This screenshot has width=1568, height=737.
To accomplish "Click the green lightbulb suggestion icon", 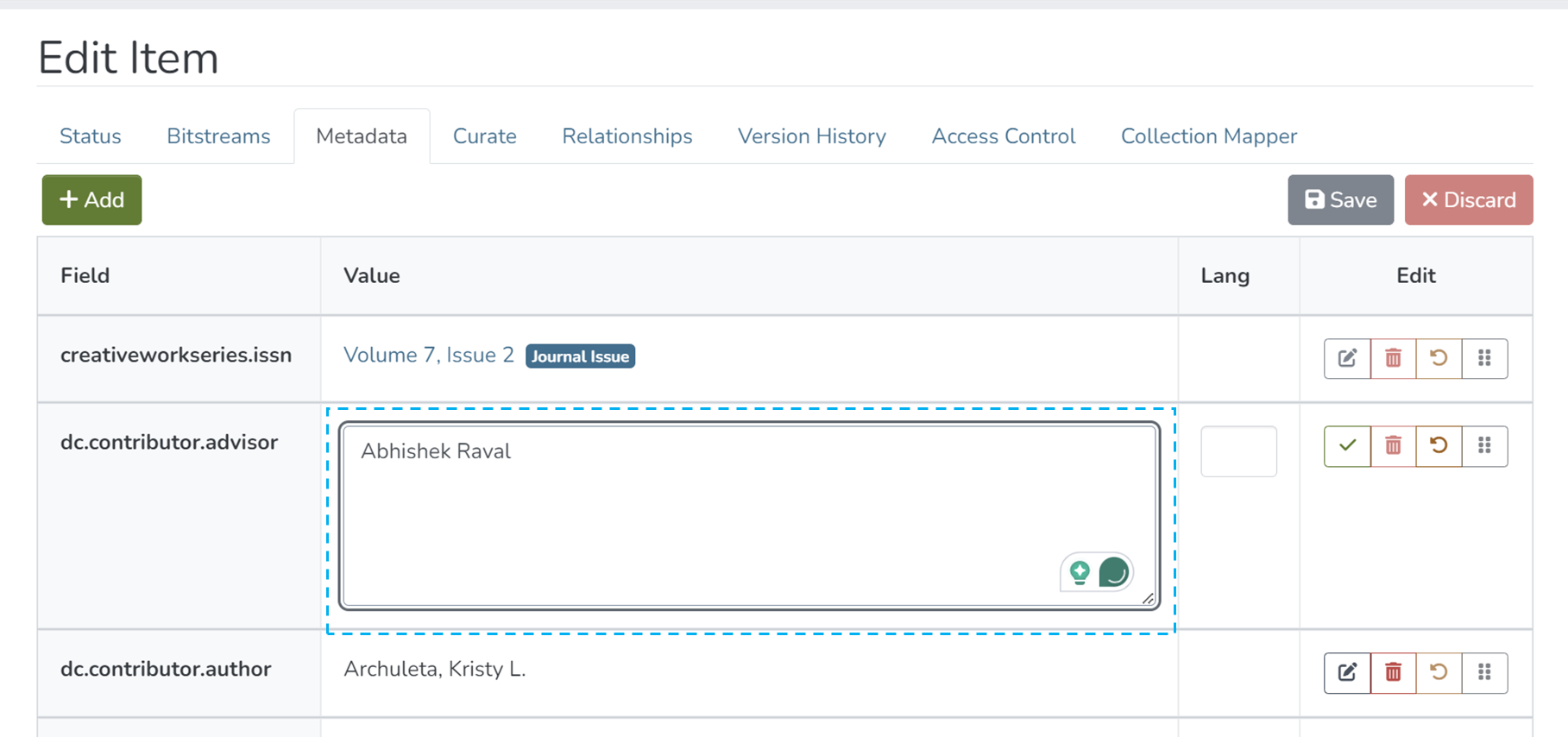I will (x=1080, y=572).
